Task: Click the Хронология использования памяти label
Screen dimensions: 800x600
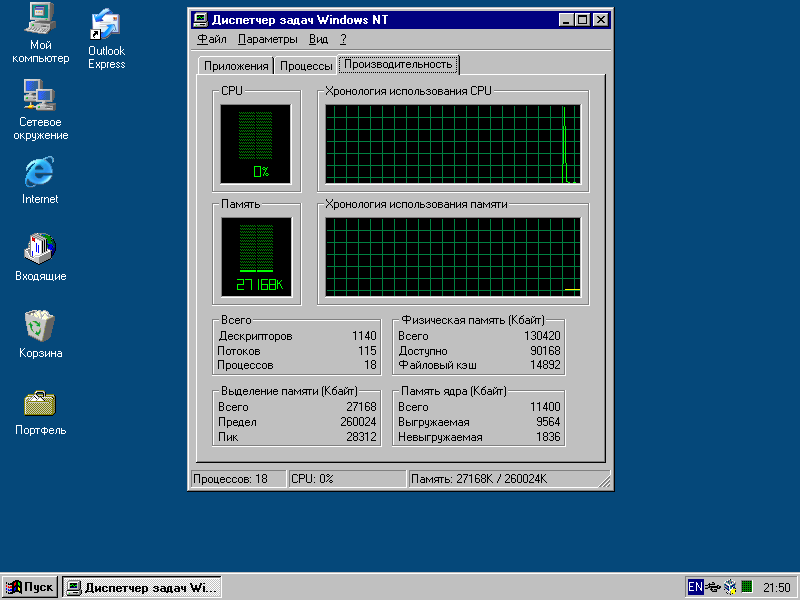Action: click(416, 204)
